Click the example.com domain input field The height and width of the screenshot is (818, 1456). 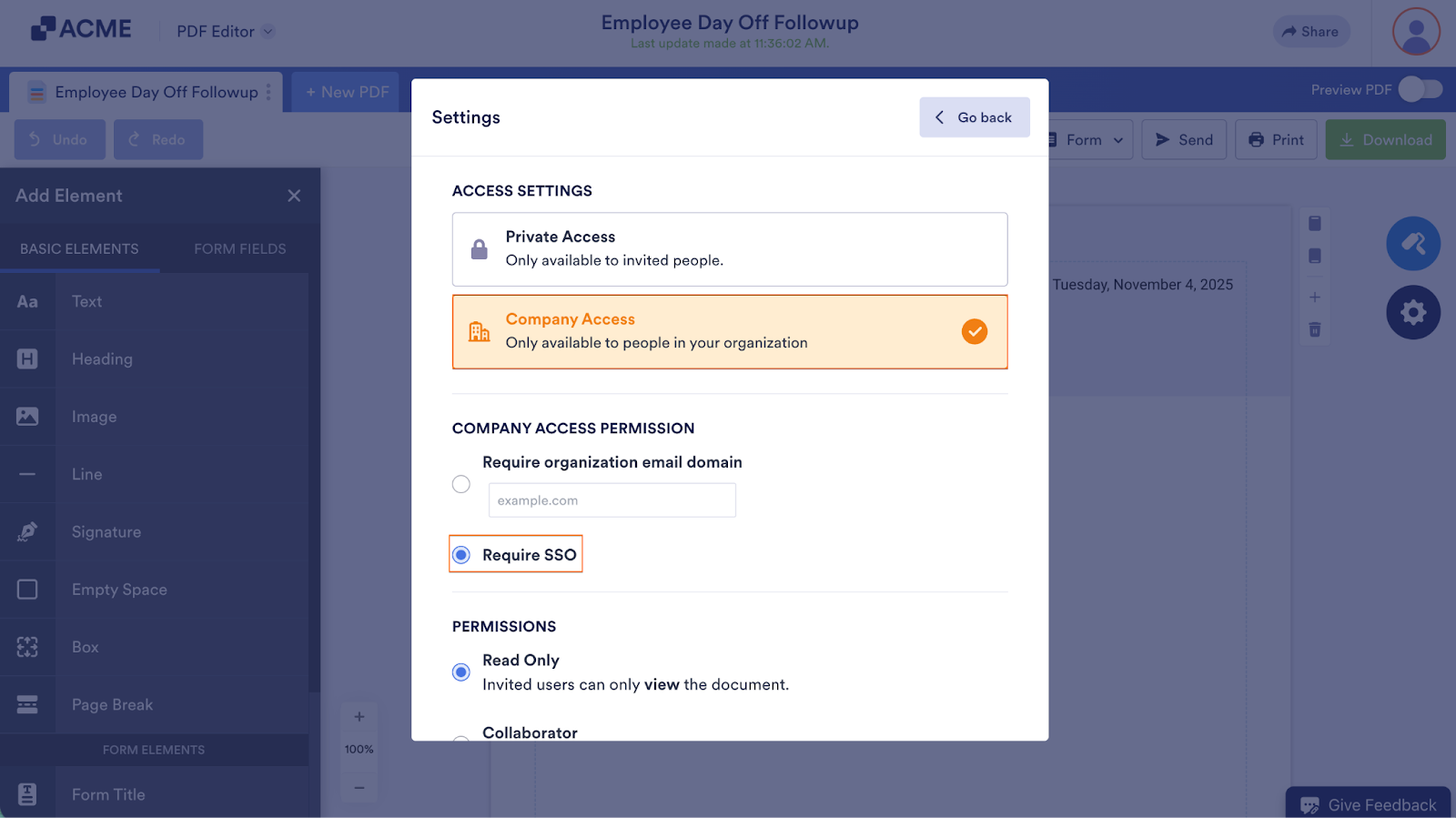[612, 500]
